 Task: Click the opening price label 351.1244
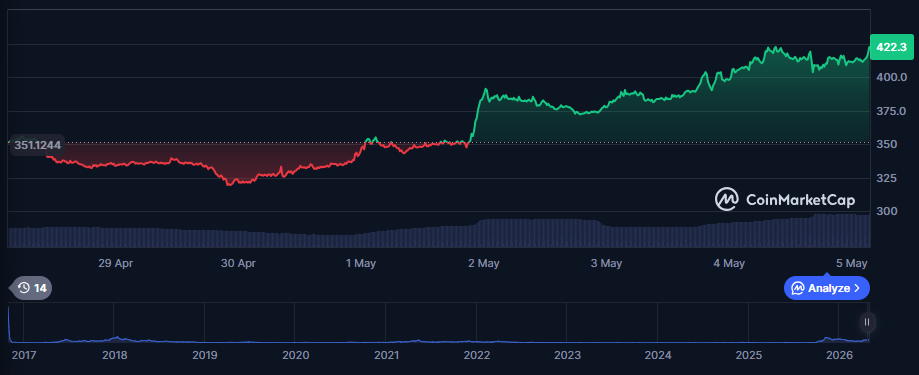pos(38,145)
